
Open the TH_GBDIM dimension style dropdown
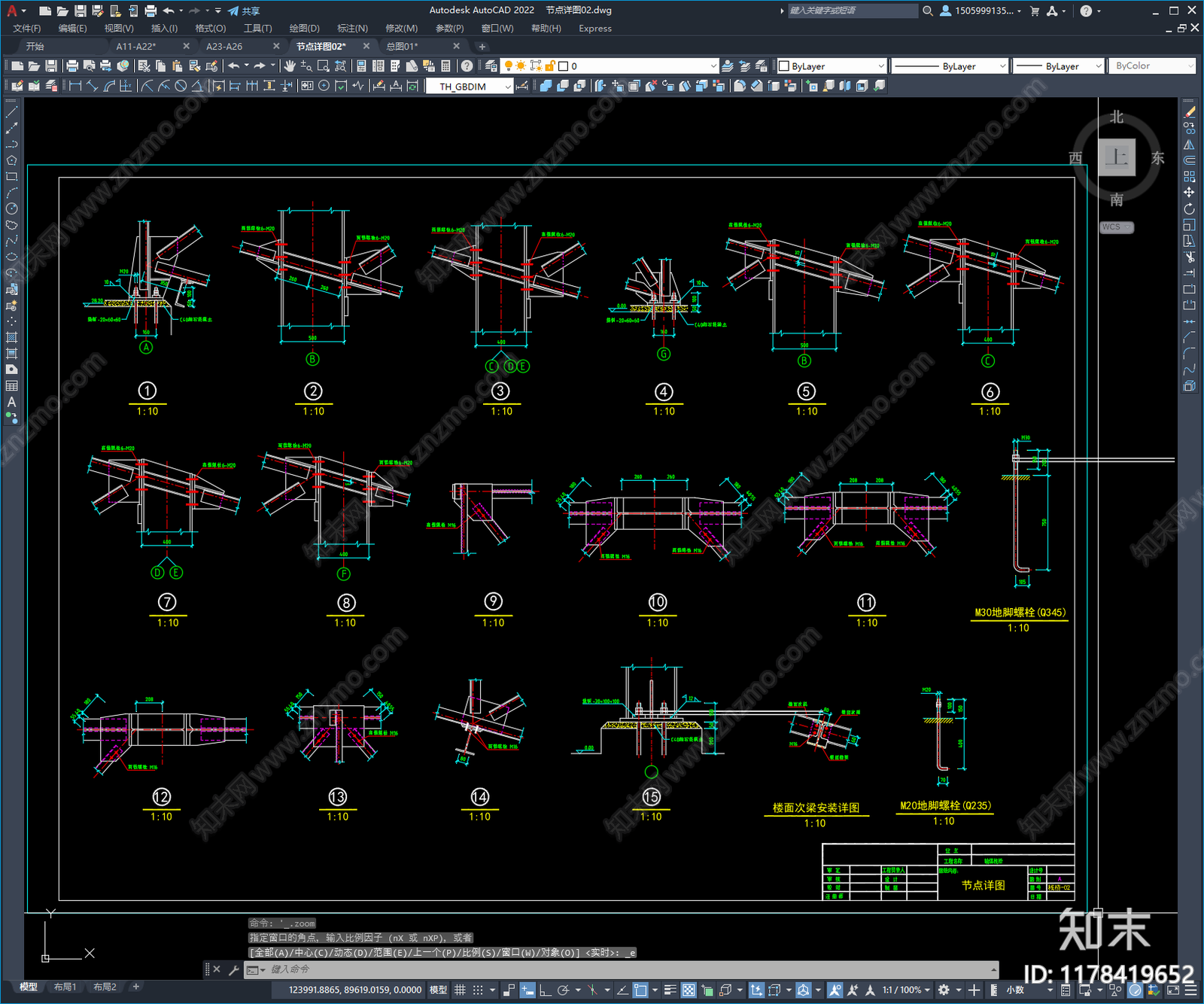(x=470, y=87)
